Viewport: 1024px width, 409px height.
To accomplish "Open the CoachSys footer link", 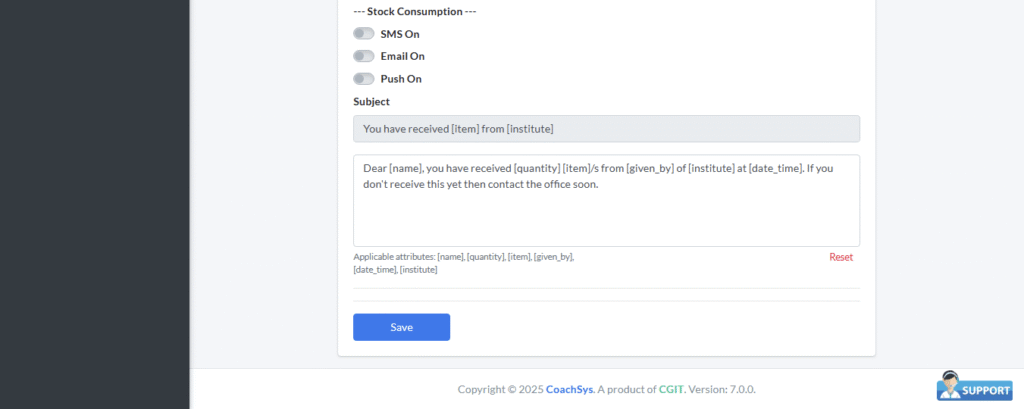I will click(569, 389).
